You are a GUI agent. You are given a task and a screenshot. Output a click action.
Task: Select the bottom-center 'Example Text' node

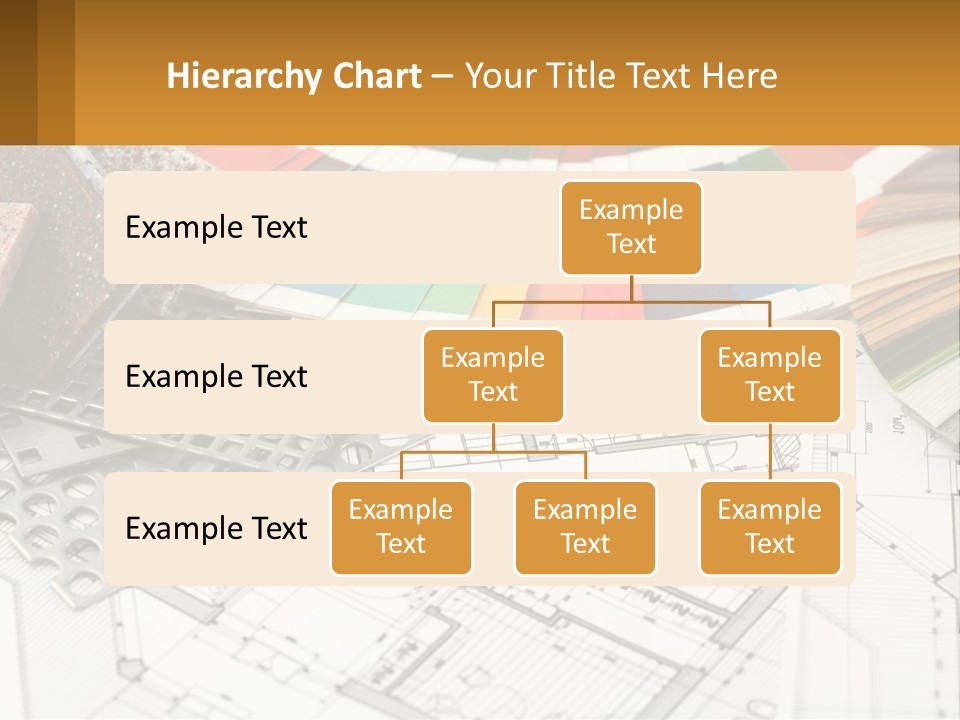click(x=585, y=528)
